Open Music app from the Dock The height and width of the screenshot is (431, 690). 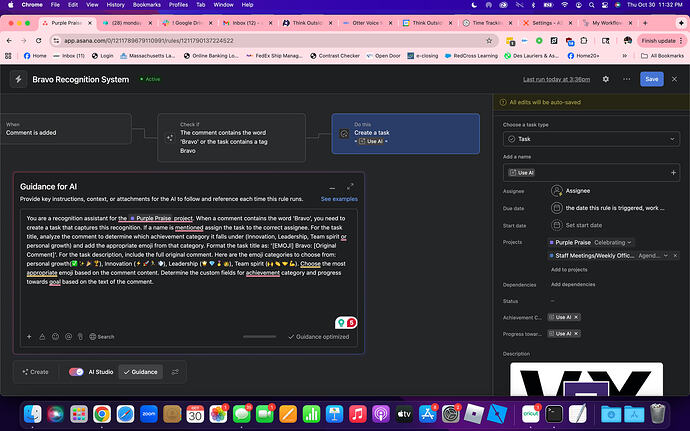[358, 414]
